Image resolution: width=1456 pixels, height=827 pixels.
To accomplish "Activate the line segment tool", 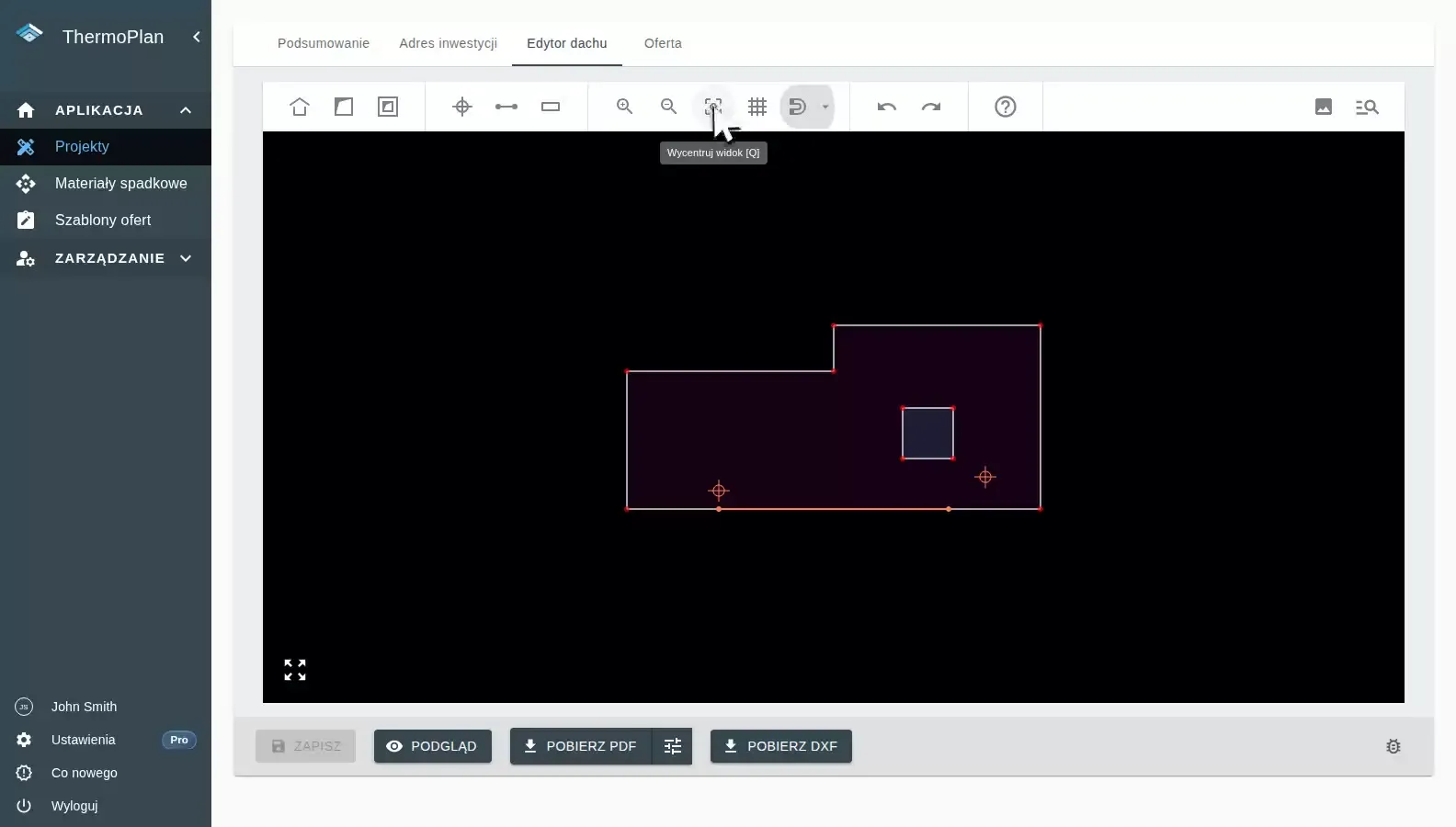I will pos(506,107).
